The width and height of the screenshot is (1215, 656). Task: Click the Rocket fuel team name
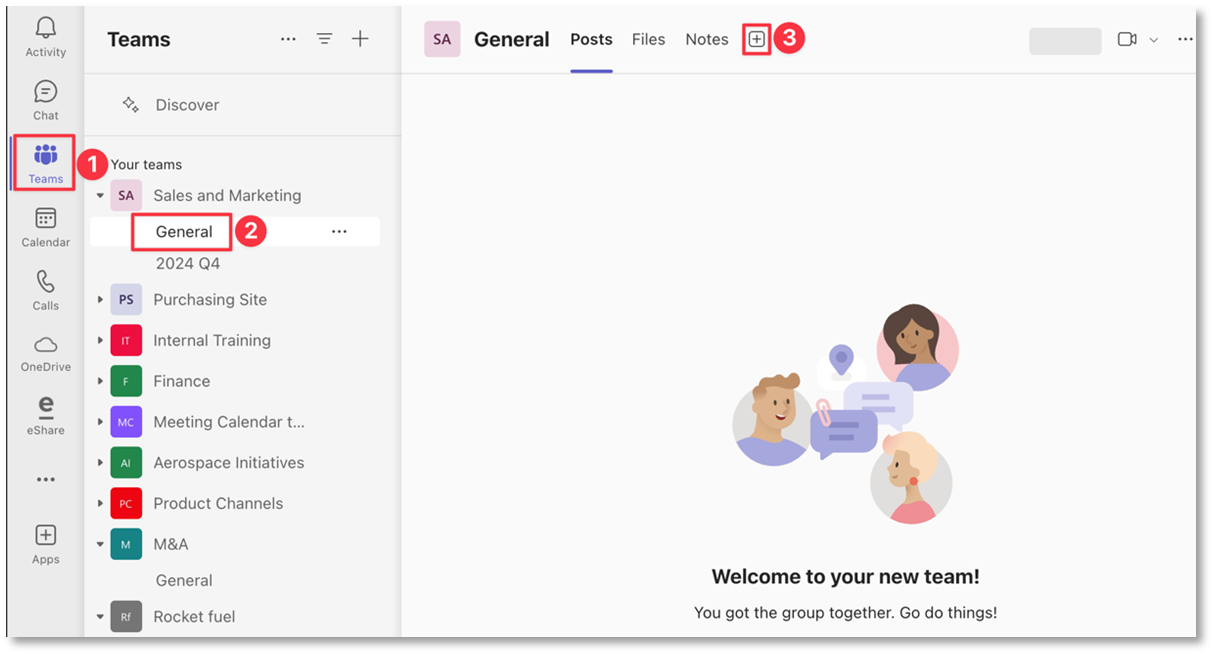[x=194, y=617]
